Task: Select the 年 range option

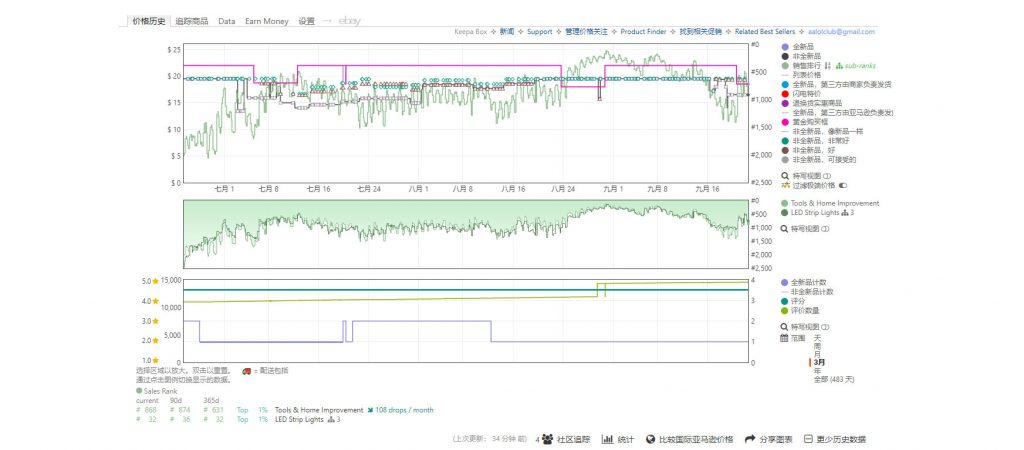Action: tap(817, 371)
